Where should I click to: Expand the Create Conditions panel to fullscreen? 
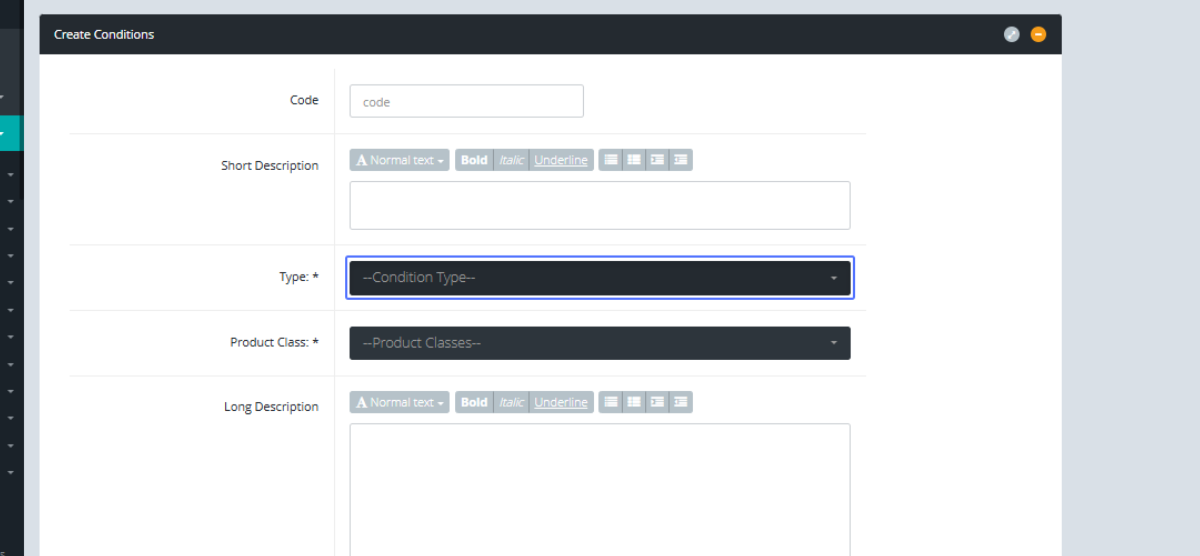(x=1011, y=34)
